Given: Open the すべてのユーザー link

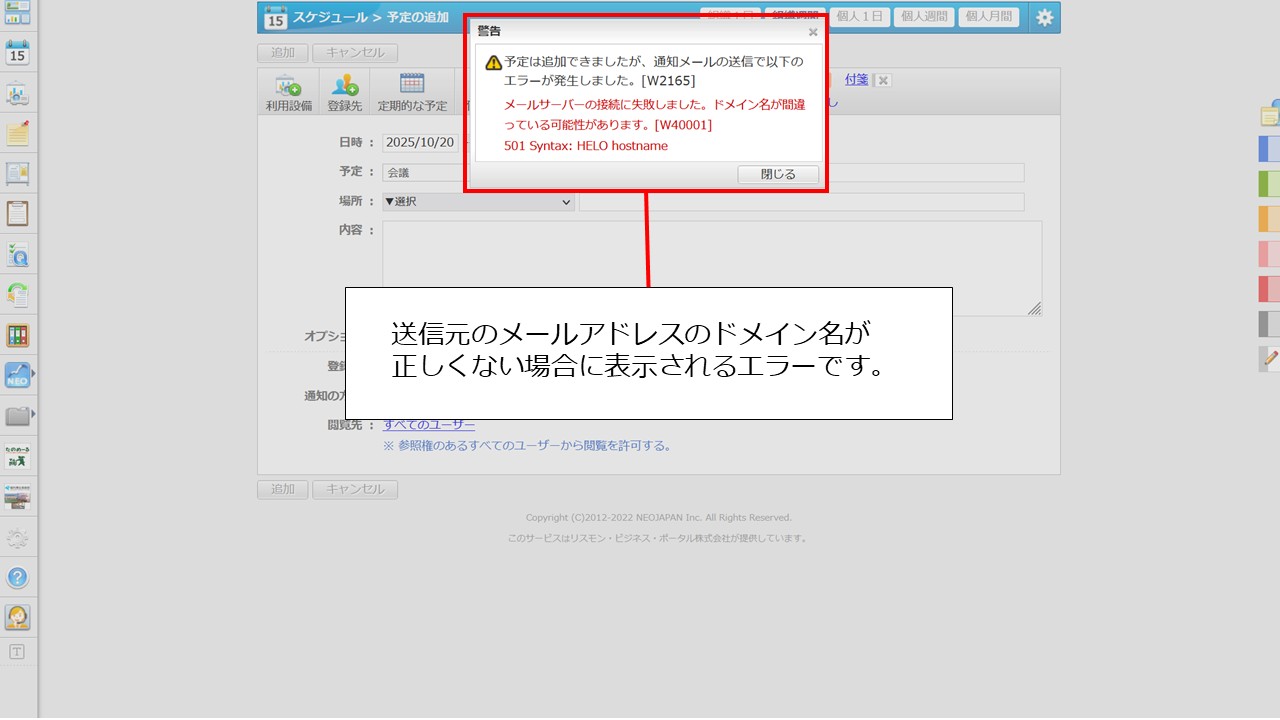Looking at the screenshot, I should (x=430, y=424).
